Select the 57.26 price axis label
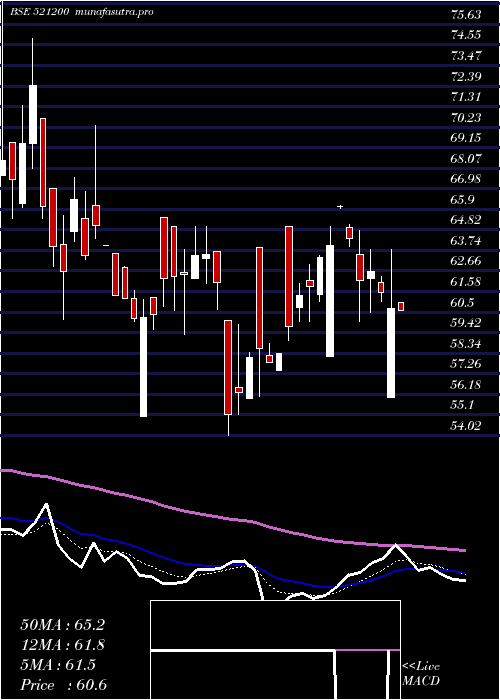Image resolution: width=500 pixels, height=700 pixels. pos(466,364)
